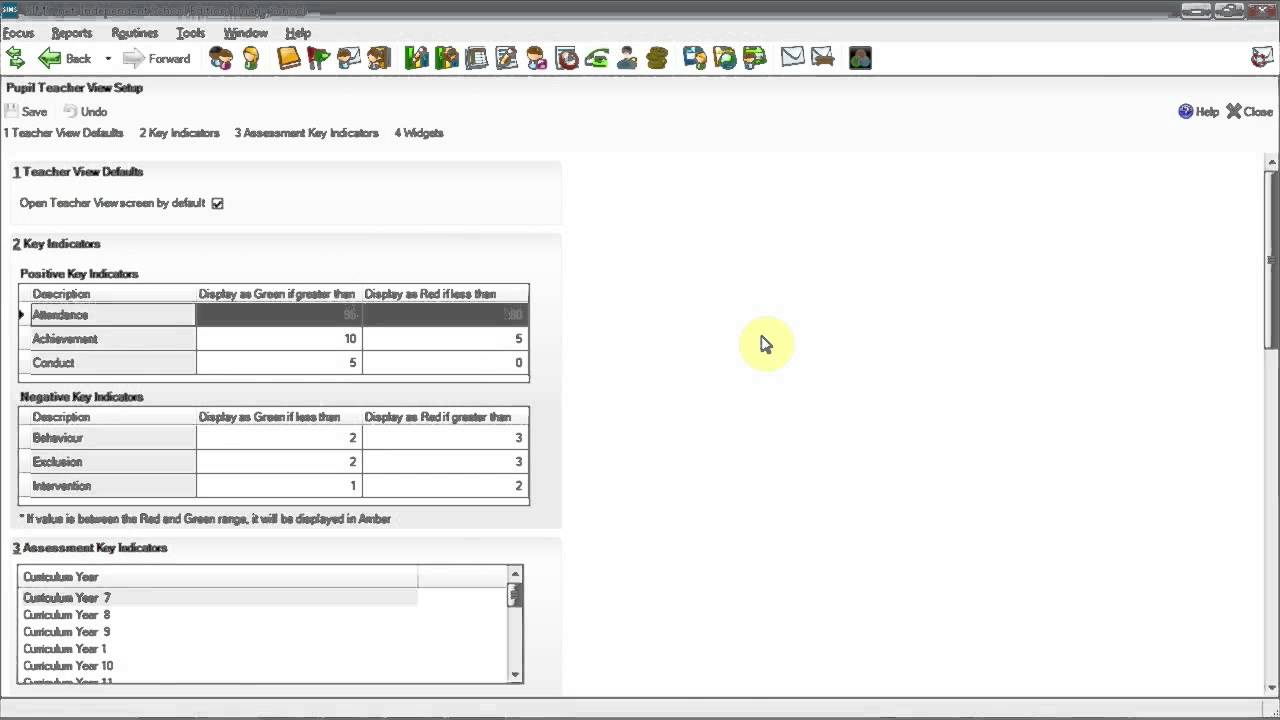Edit Achievement green threshold value 10
This screenshot has width=1280, height=720.
click(279, 339)
